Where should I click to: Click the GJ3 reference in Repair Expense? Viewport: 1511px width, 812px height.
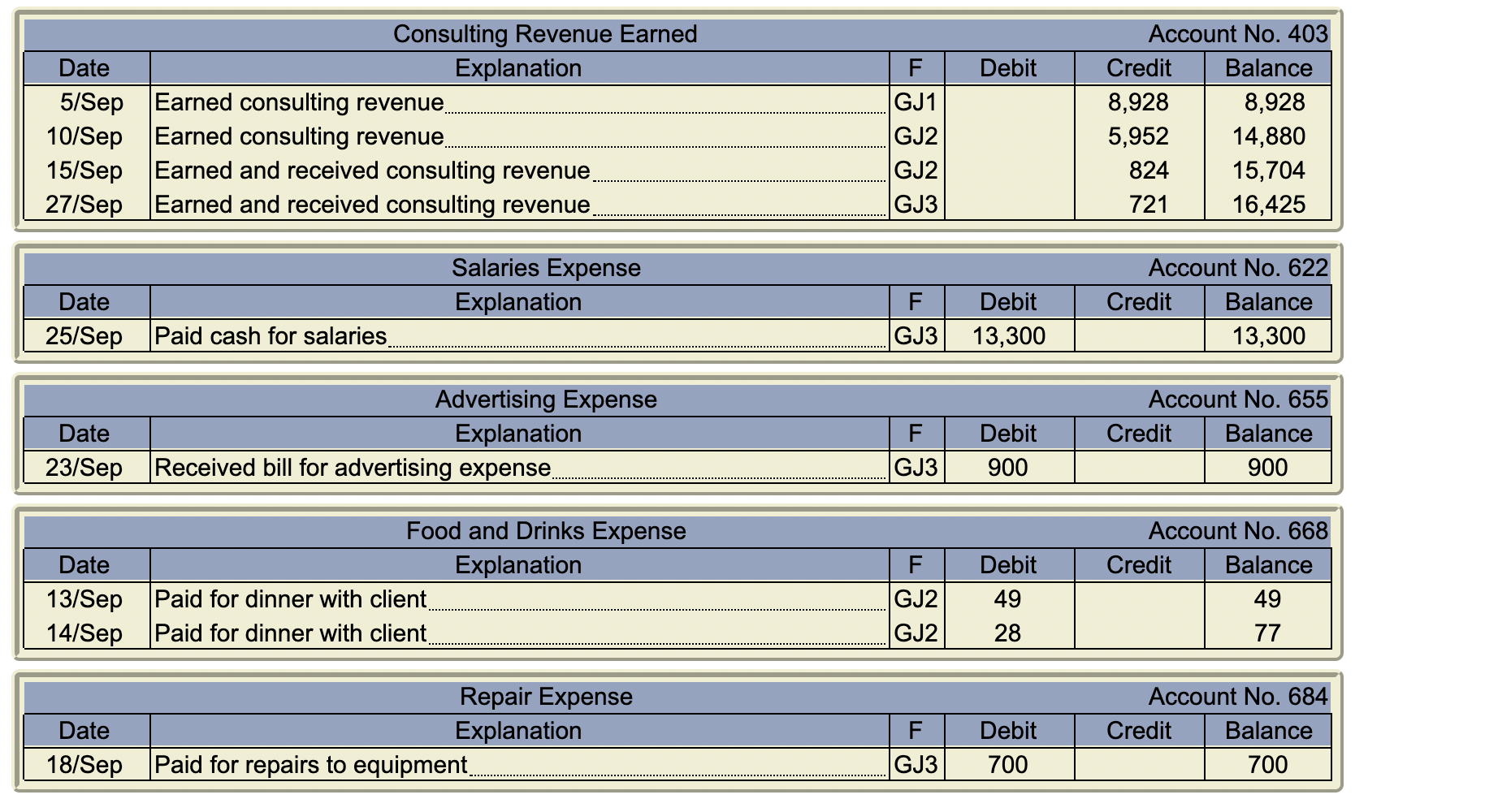[916, 764]
